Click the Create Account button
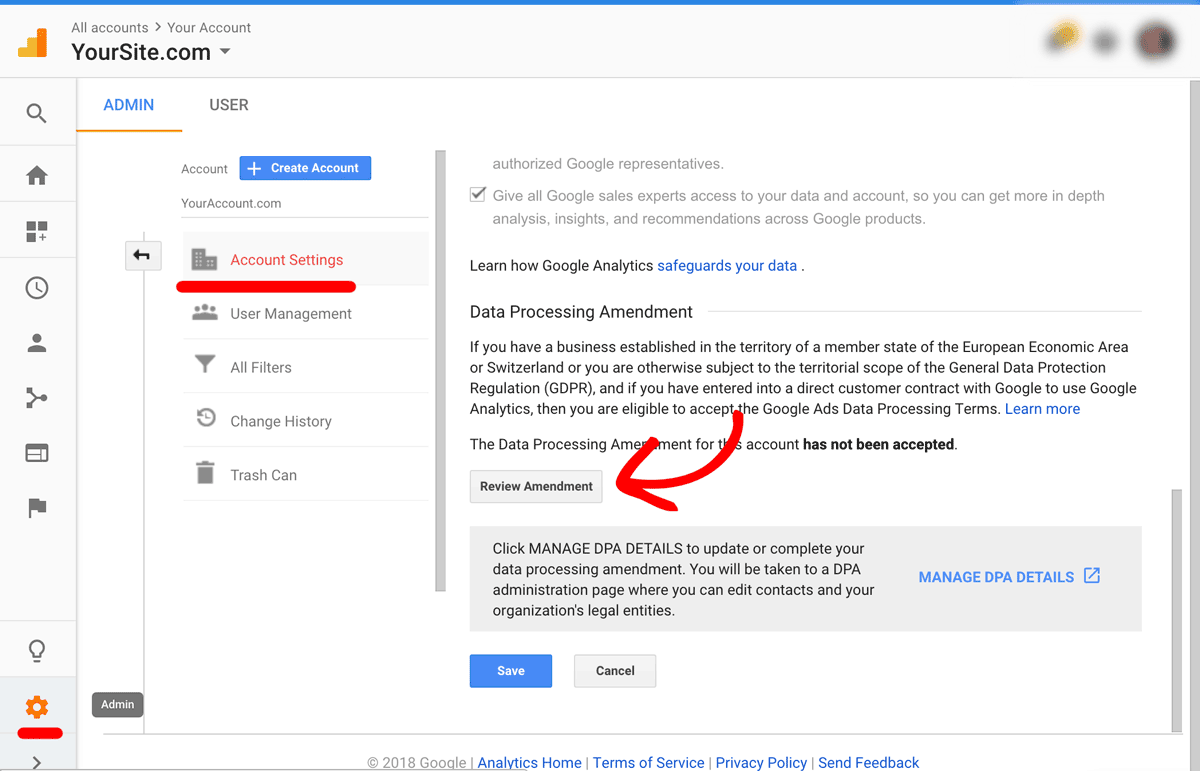Screen dimensions: 1200x771 305,168
